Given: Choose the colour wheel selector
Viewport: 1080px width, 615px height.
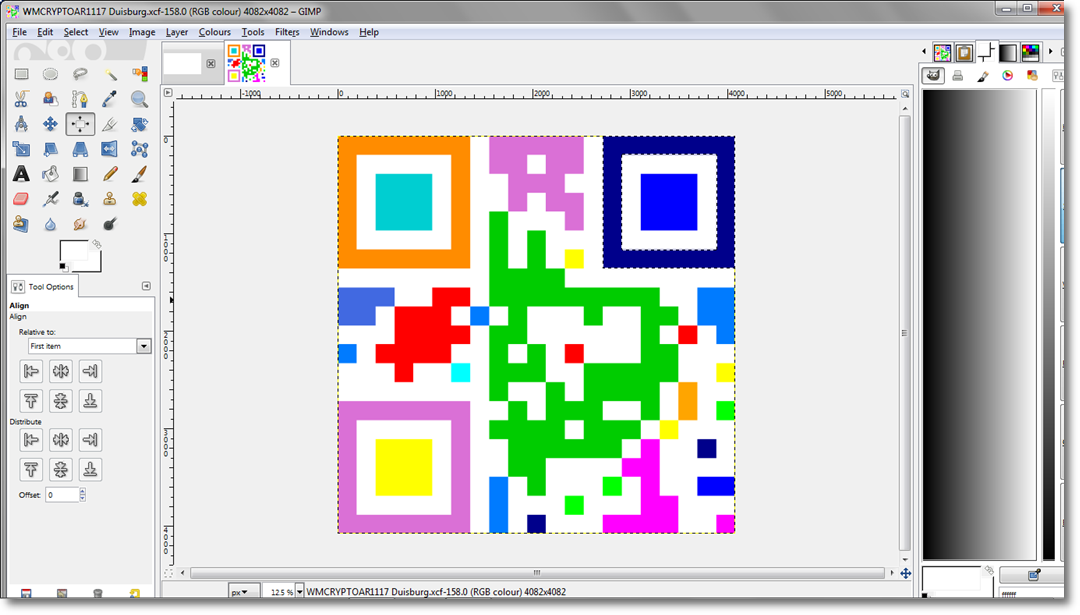Looking at the screenshot, I should pyautogui.click(x=1008, y=76).
